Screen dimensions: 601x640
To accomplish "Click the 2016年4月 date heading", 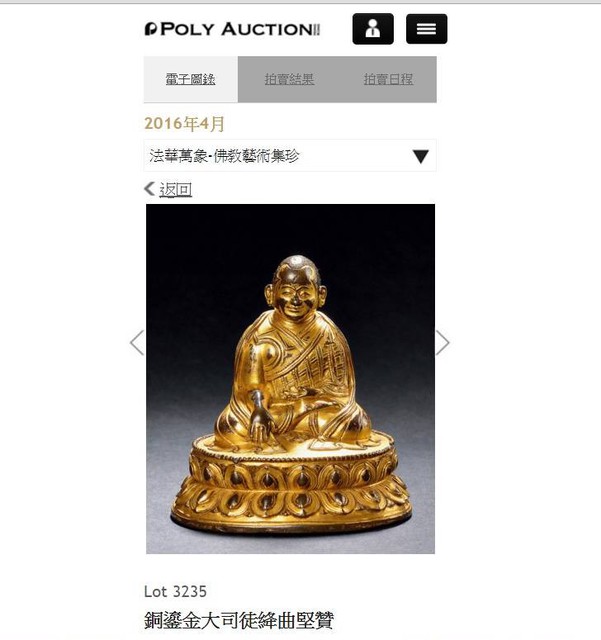I will [184, 123].
